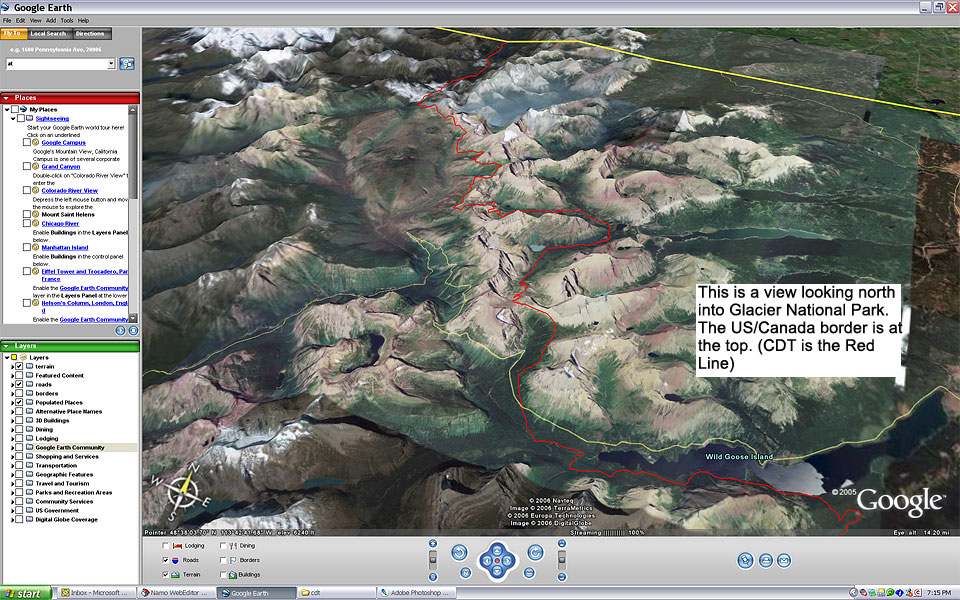Click the Fly To search go button
The height and width of the screenshot is (600, 960).
point(127,64)
